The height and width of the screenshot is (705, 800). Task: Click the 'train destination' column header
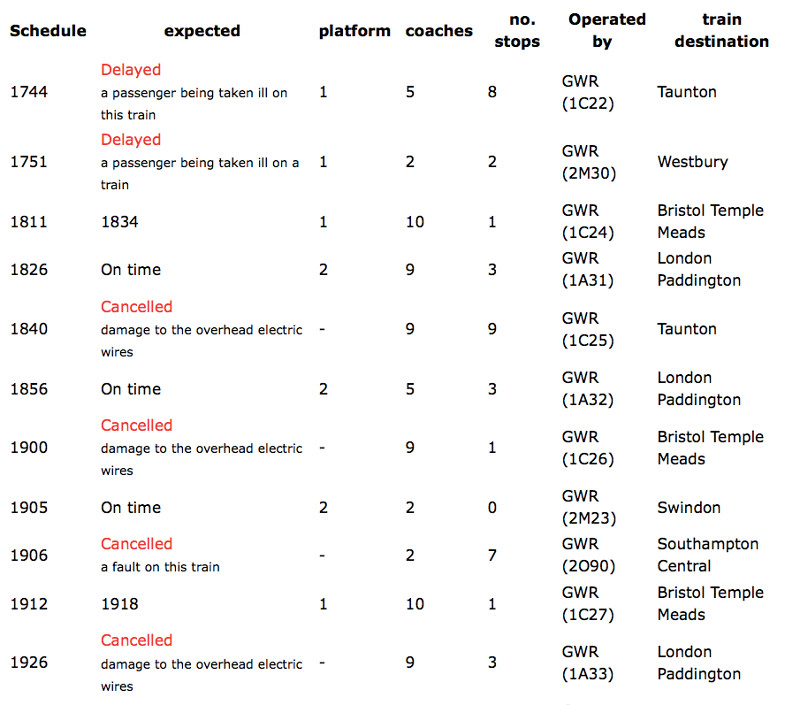click(x=721, y=31)
